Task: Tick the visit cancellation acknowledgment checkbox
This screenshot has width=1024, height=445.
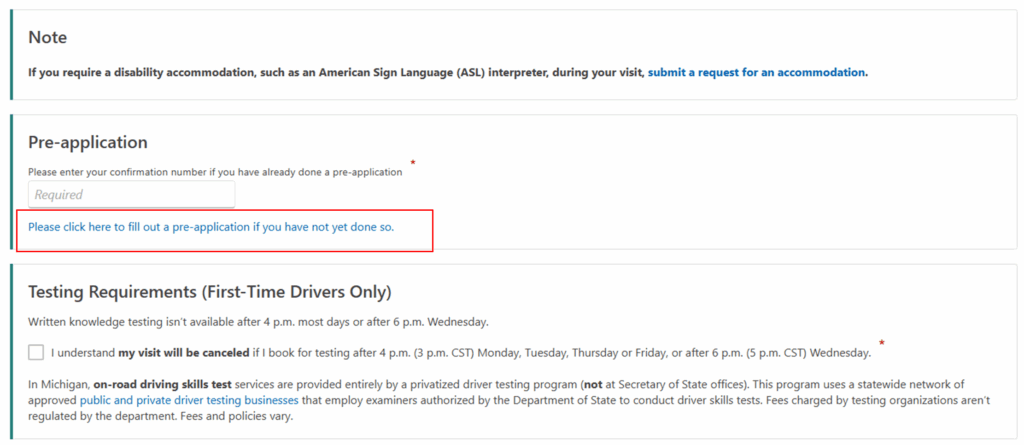Action: 37,352
